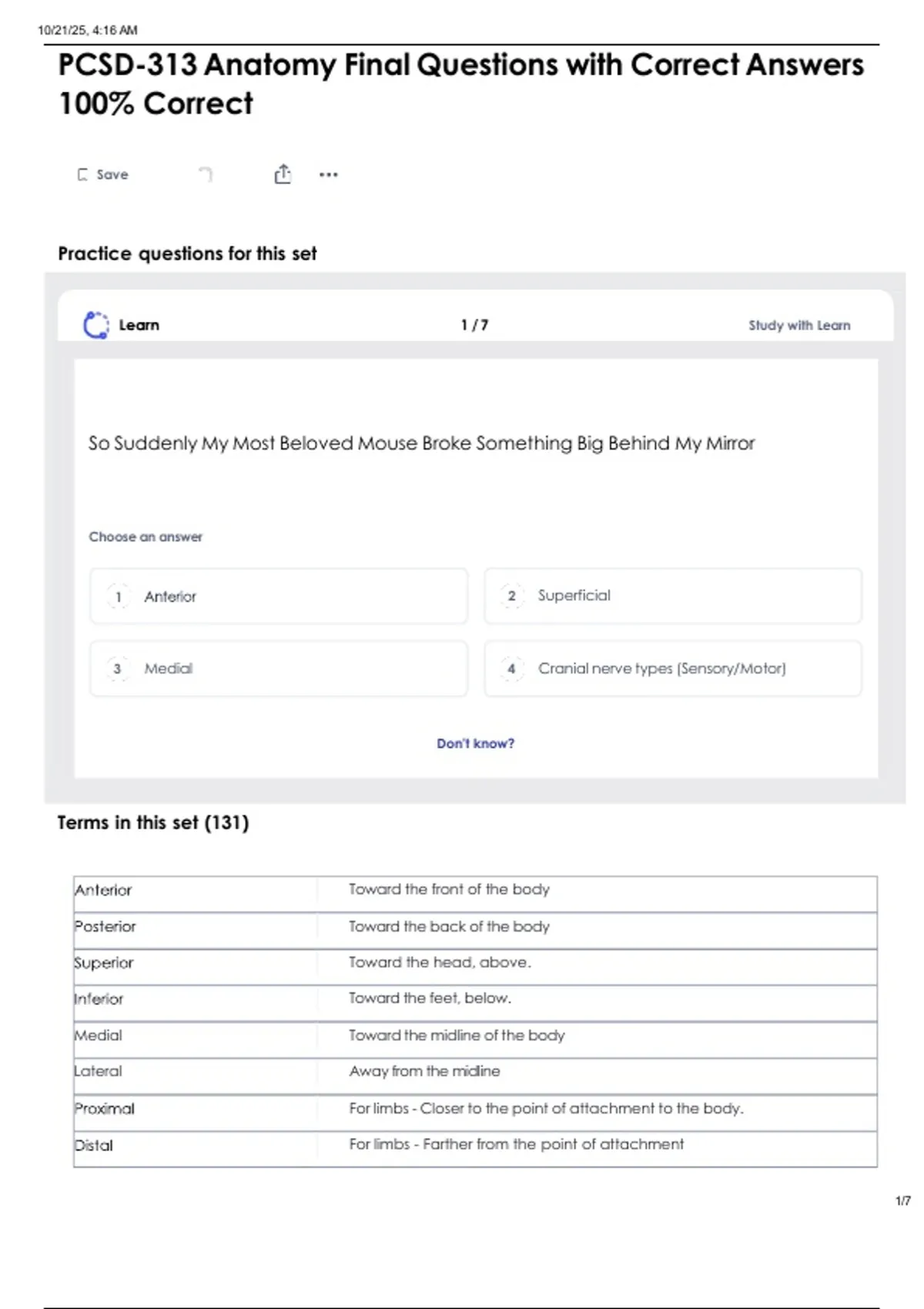Click the Learn circular logo icon
Screen dimensions: 924x1309
coord(96,325)
